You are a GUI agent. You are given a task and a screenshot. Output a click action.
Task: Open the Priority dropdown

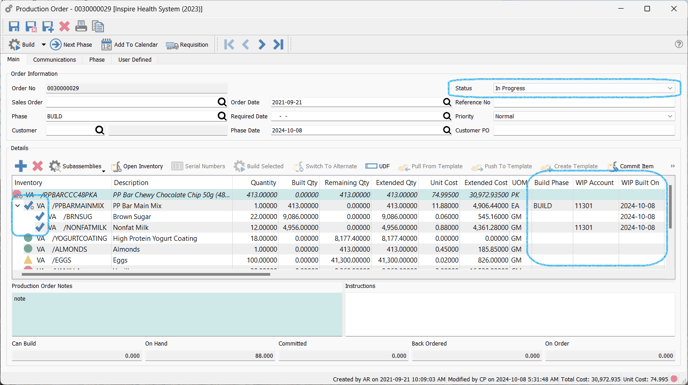click(670, 116)
